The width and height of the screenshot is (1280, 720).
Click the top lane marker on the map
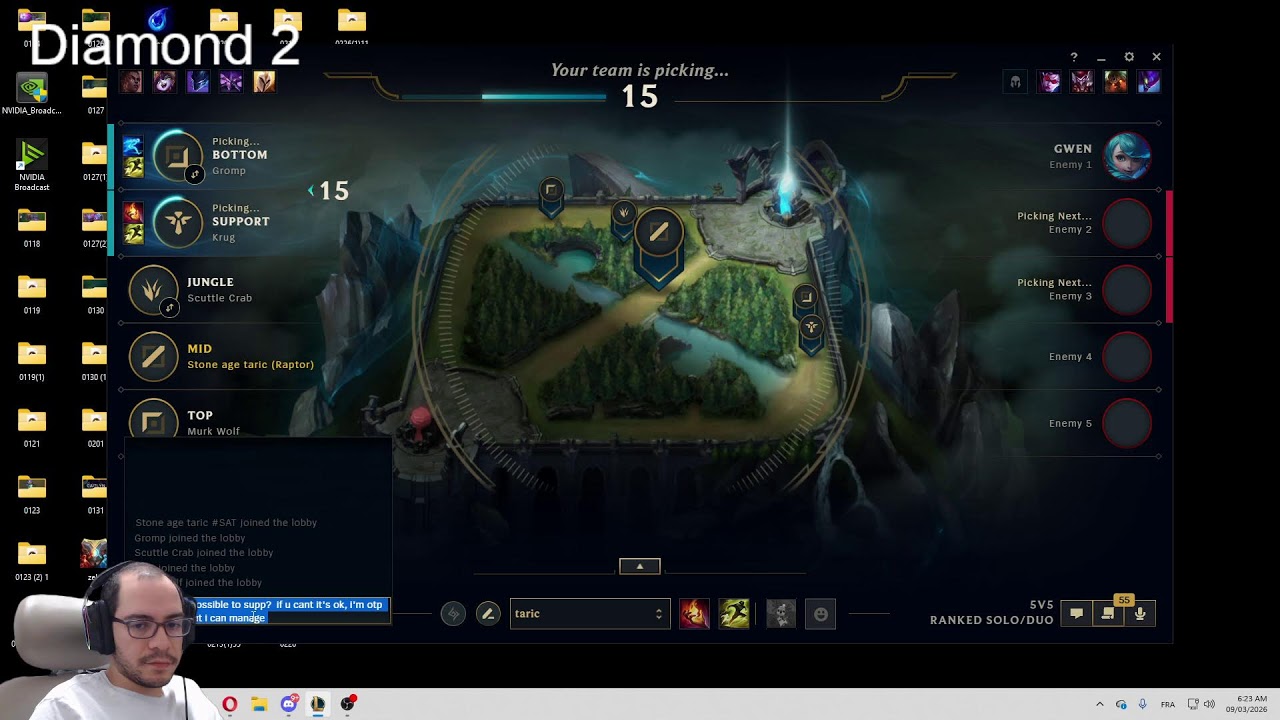(551, 190)
